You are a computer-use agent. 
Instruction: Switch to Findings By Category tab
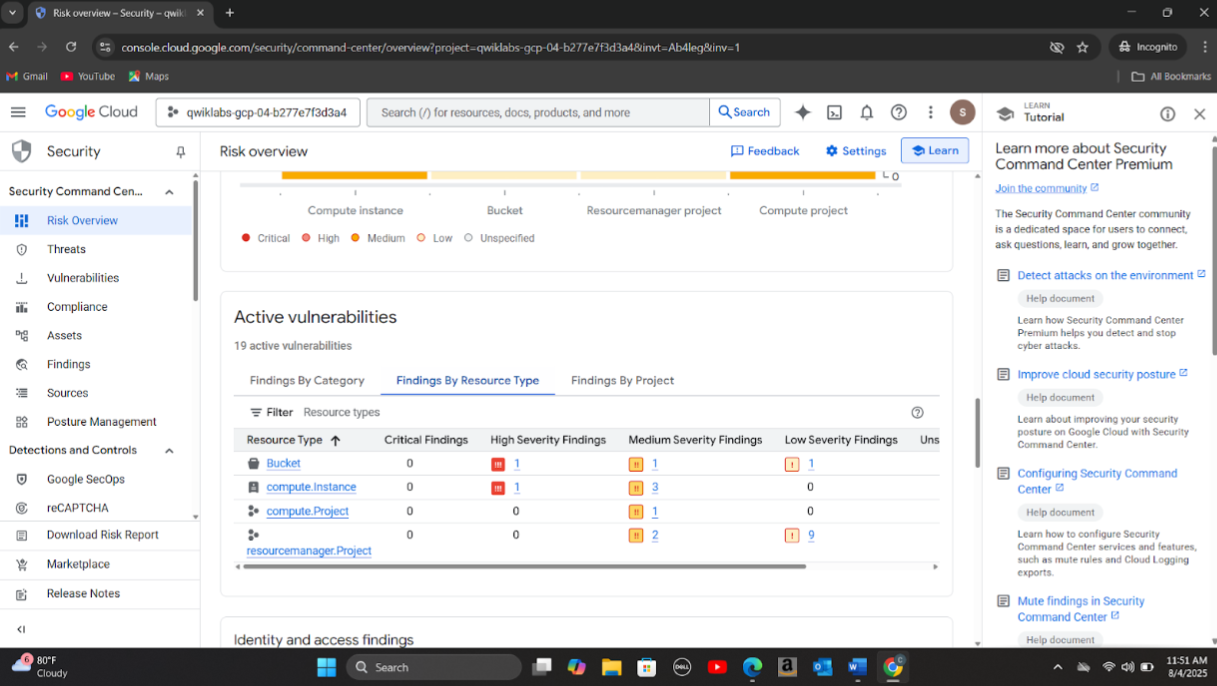(x=307, y=380)
